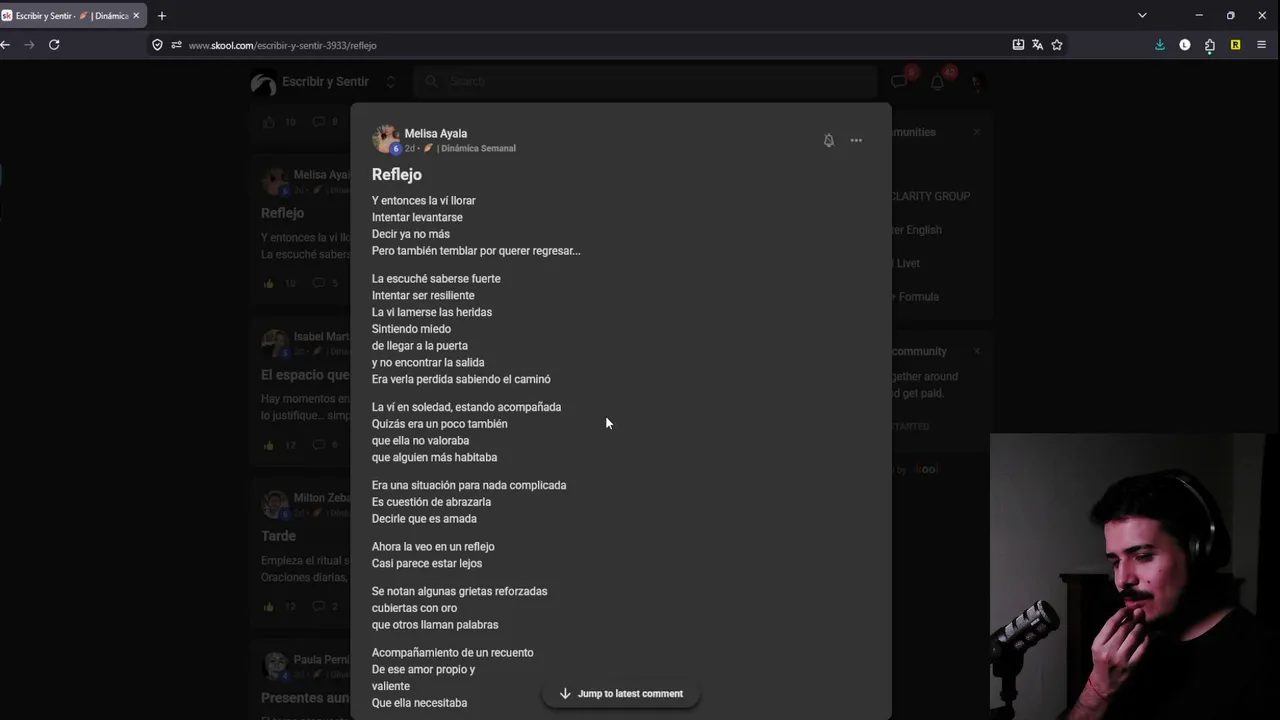The width and height of the screenshot is (1280, 720).
Task: Expand the Escribir y Sentir community switcher
Action: point(391,82)
